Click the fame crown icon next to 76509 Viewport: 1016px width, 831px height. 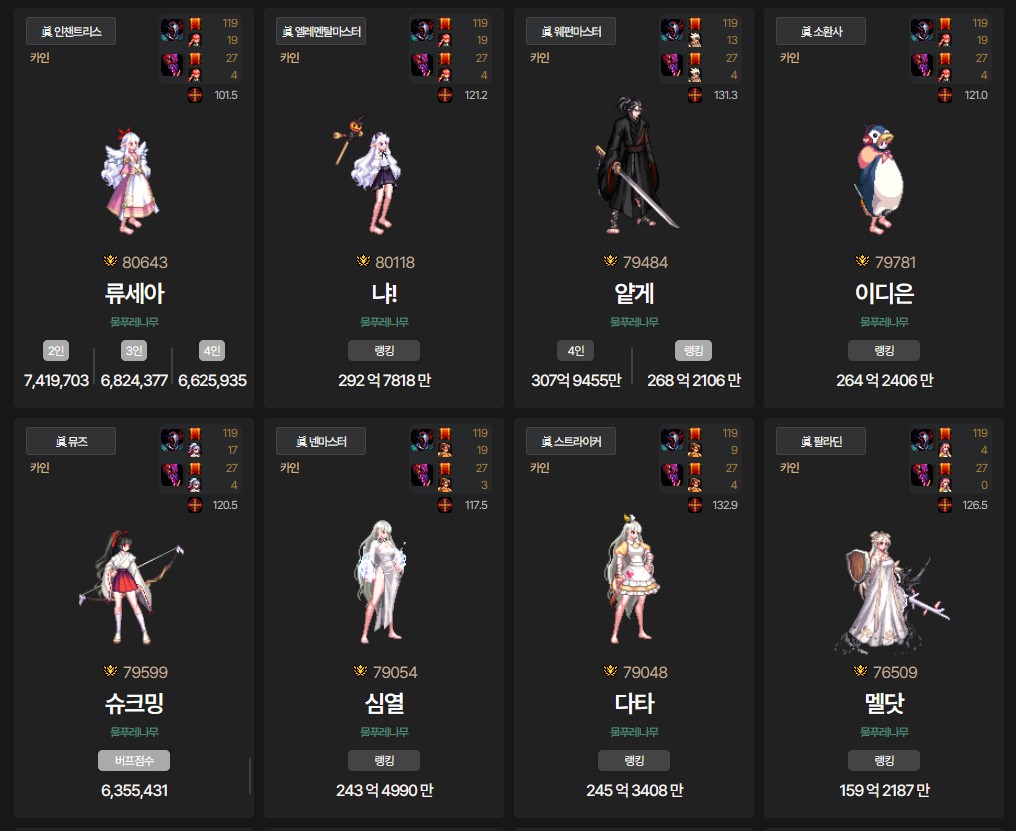click(860, 671)
